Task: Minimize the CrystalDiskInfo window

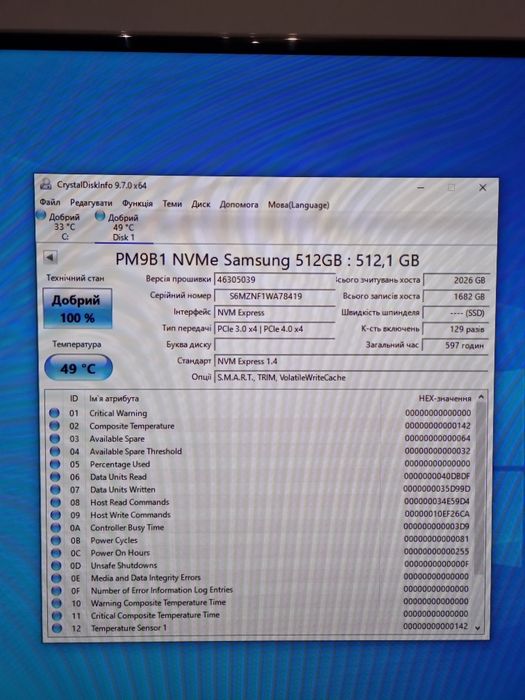Action: (421, 188)
